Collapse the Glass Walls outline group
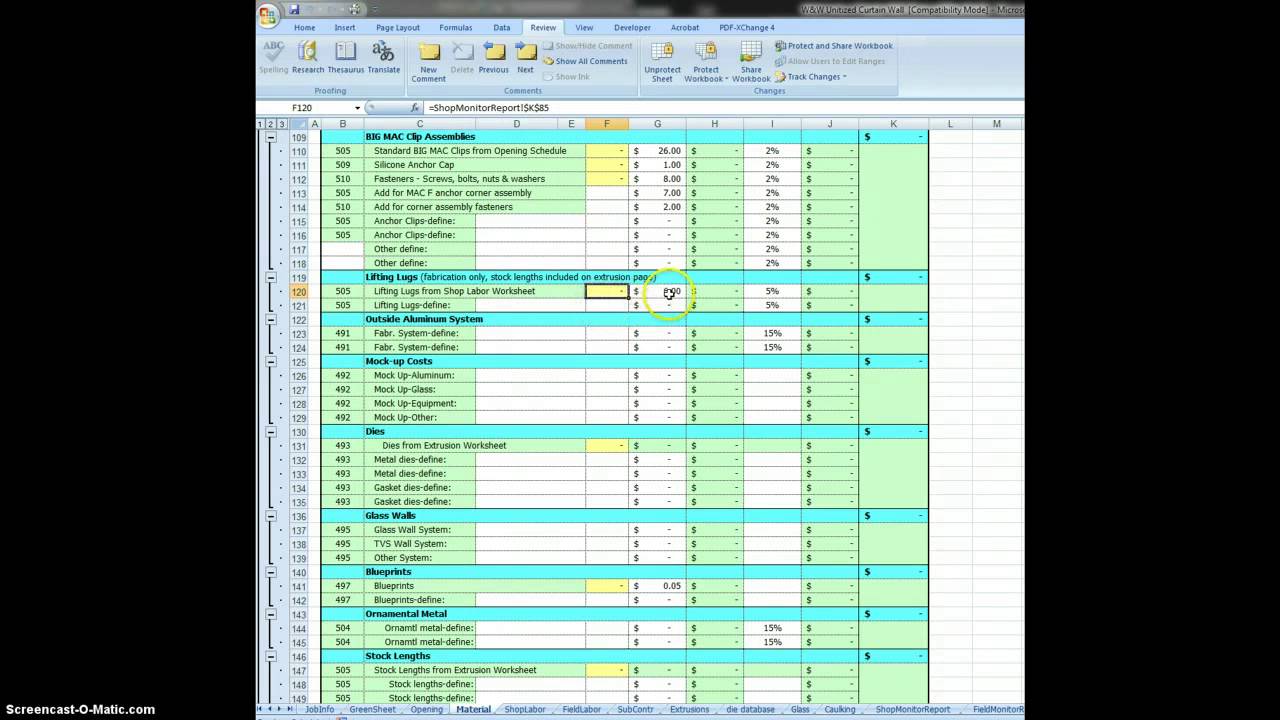This screenshot has height=720, width=1280. [x=271, y=516]
